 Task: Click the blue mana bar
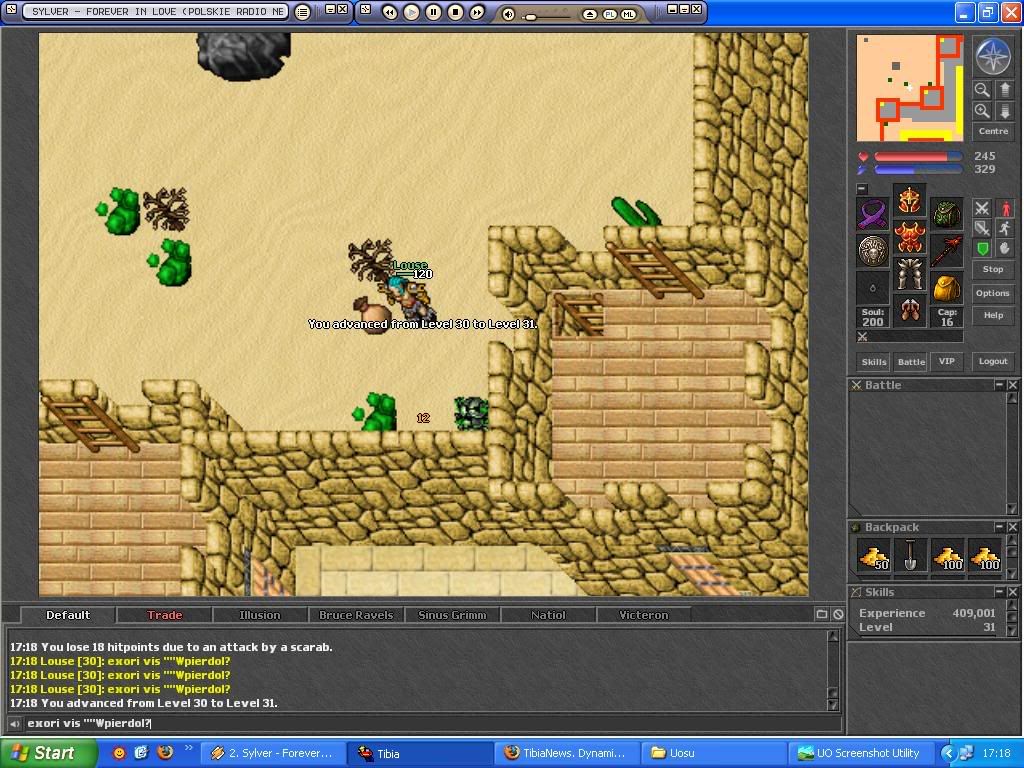tap(918, 170)
